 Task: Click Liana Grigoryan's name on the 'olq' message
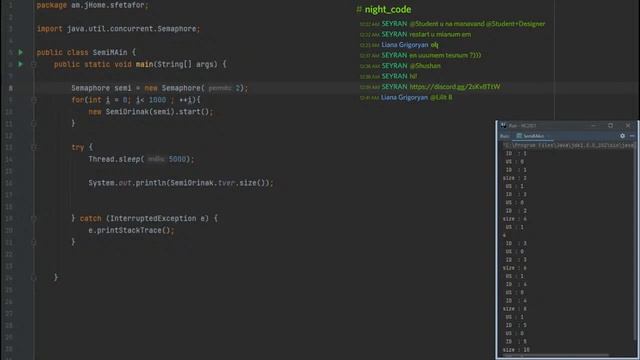404,45
